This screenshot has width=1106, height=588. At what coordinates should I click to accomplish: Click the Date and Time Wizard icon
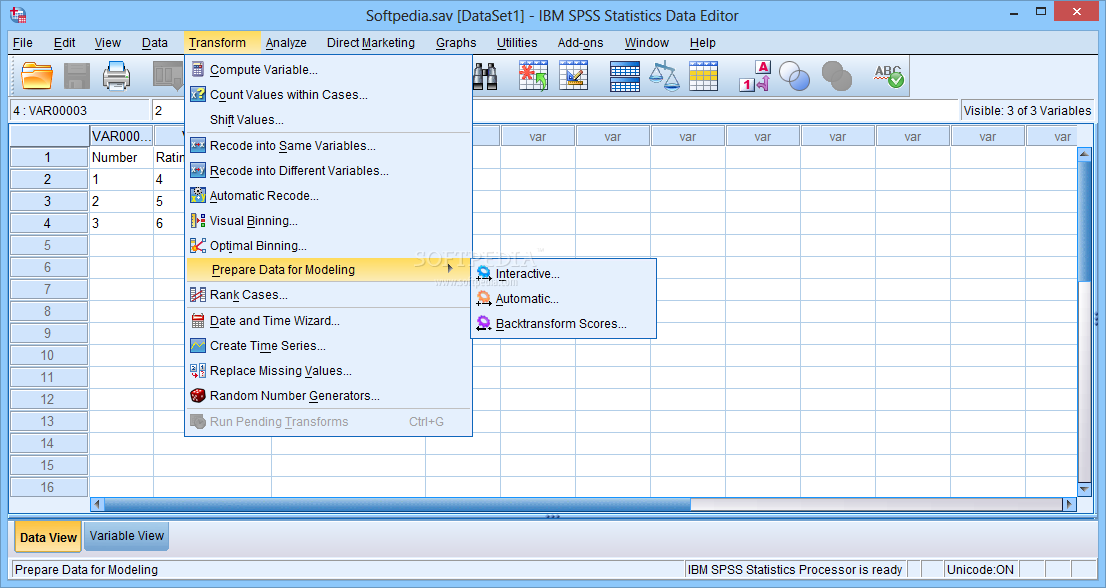point(198,321)
